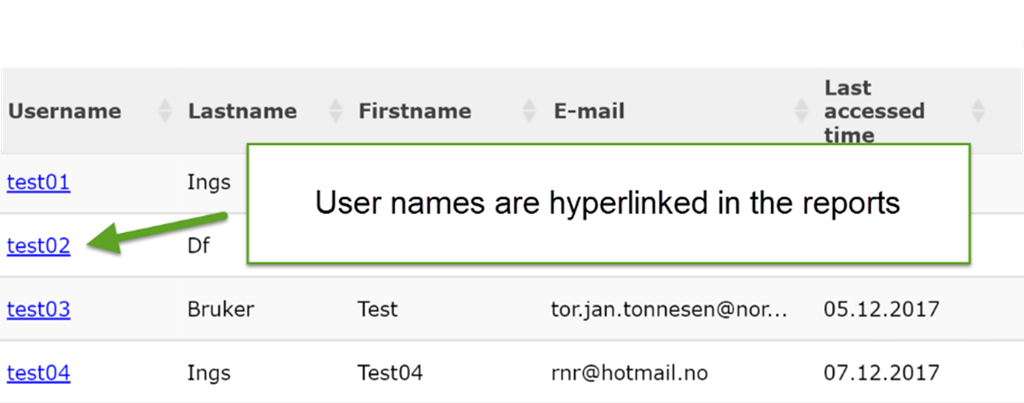Select the tor.jan.tonnesen e-mail cell
1024x403 pixels.
(670, 309)
